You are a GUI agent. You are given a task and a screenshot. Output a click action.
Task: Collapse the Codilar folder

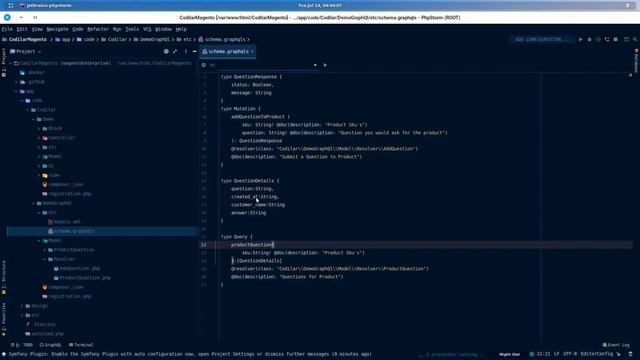pos(28,110)
